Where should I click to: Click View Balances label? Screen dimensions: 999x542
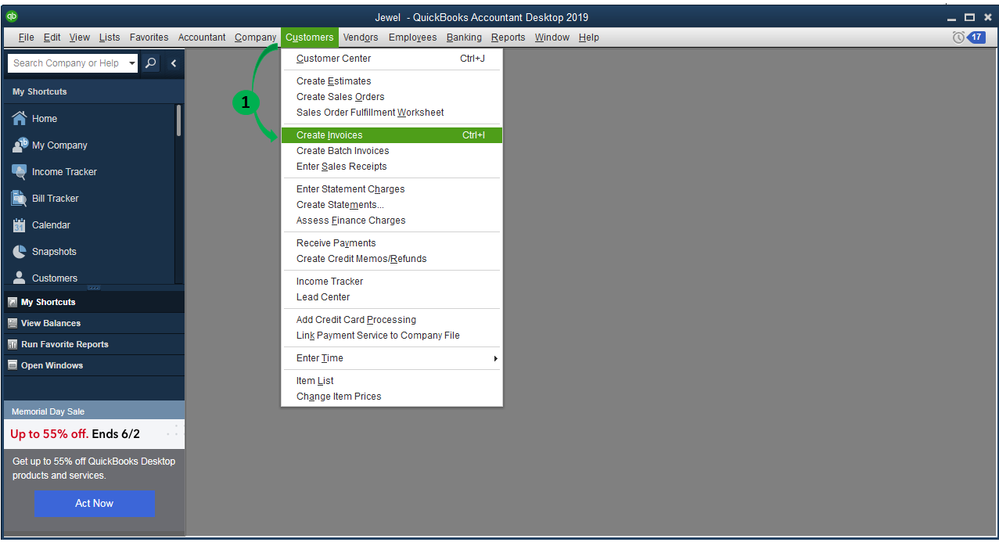point(50,323)
